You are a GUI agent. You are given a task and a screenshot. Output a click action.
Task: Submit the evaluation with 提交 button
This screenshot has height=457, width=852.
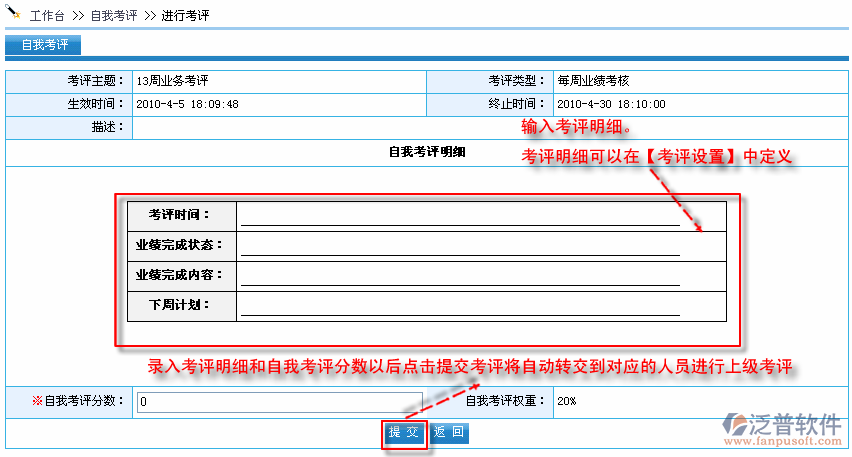(404, 433)
